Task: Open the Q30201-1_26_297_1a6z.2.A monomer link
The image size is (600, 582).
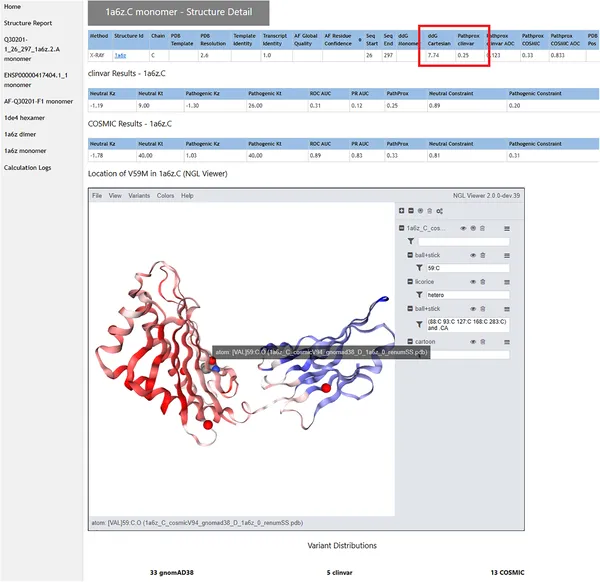Action: pyautogui.click(x=32, y=49)
